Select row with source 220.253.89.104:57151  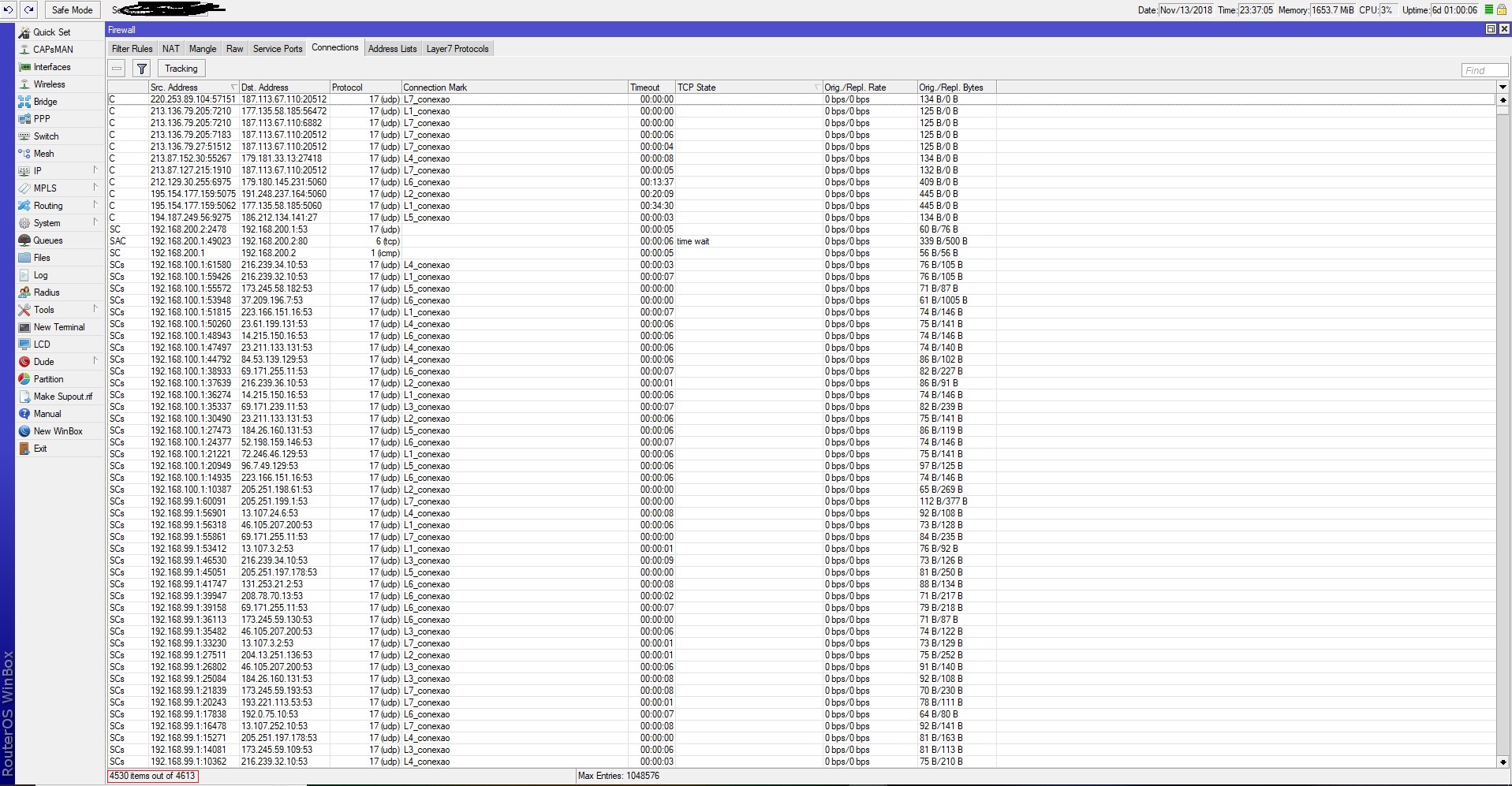tap(801, 99)
